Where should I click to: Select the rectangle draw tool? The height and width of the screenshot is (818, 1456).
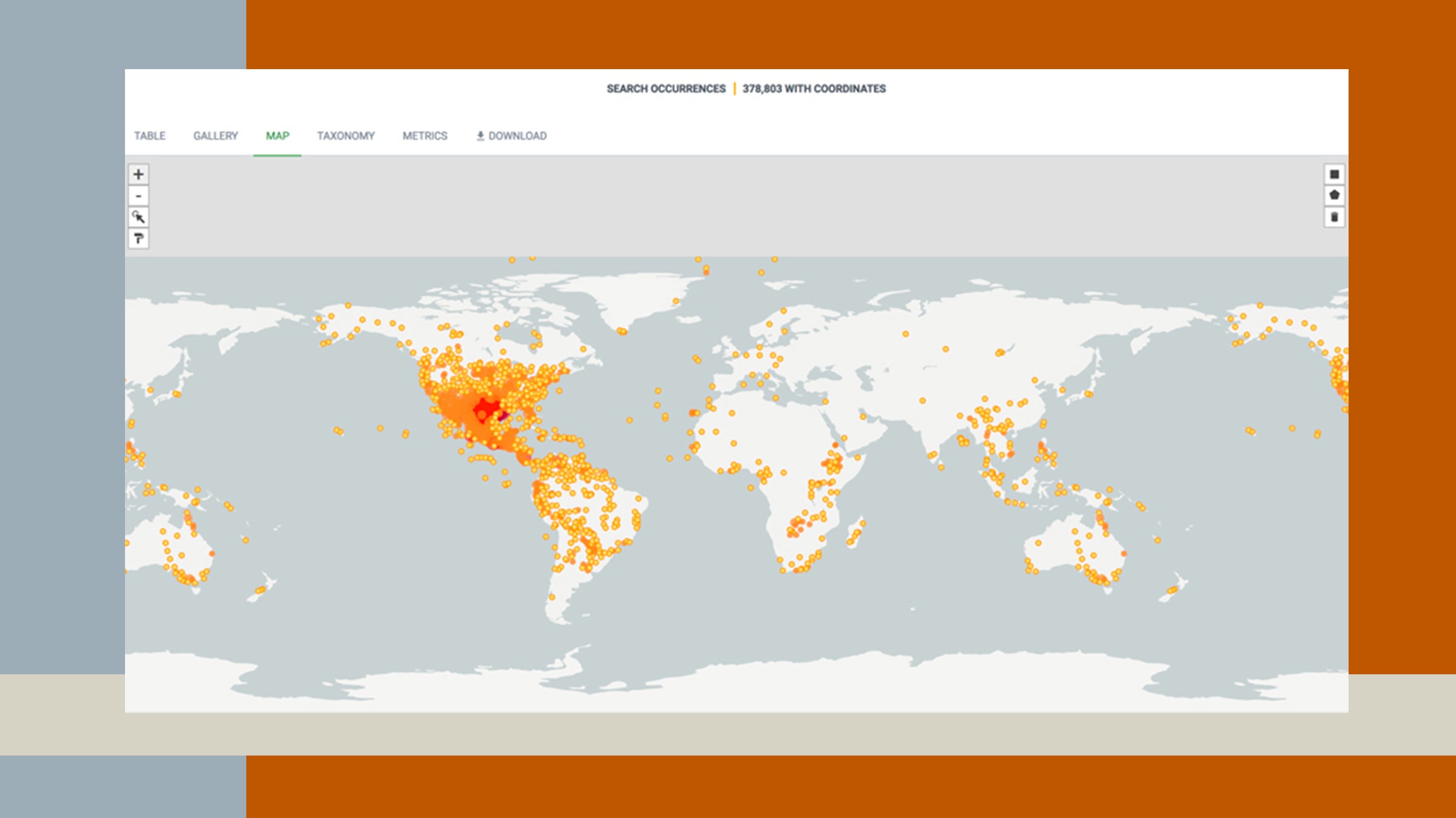pyautogui.click(x=1334, y=175)
